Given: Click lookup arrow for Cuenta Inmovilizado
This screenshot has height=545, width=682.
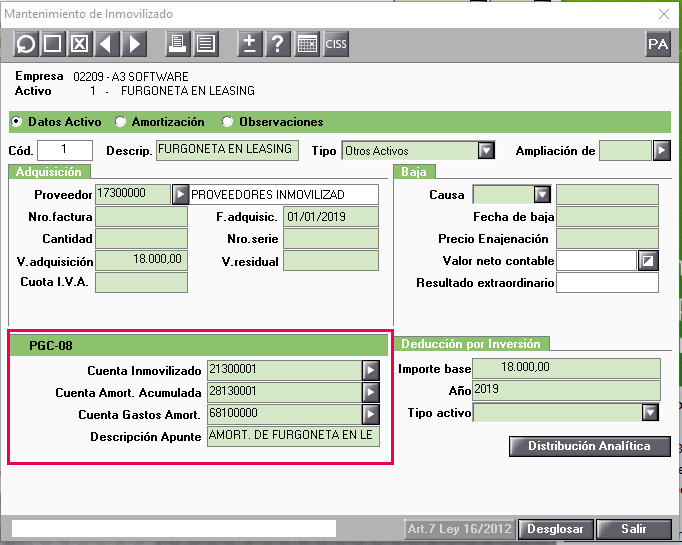Looking at the screenshot, I should pos(371,371).
